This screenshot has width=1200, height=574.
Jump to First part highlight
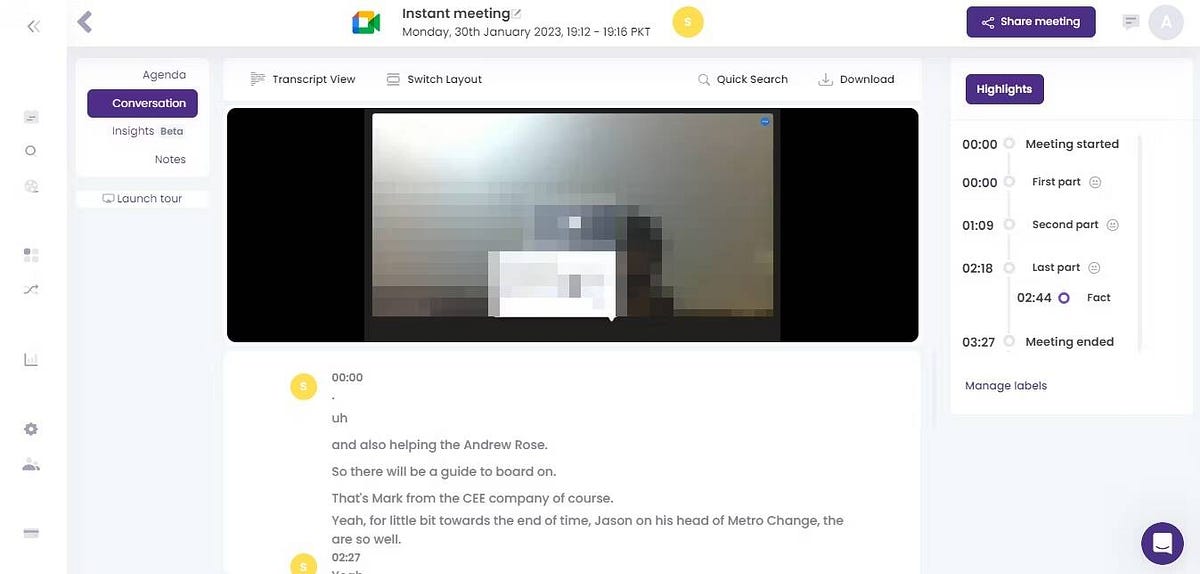1031,183
